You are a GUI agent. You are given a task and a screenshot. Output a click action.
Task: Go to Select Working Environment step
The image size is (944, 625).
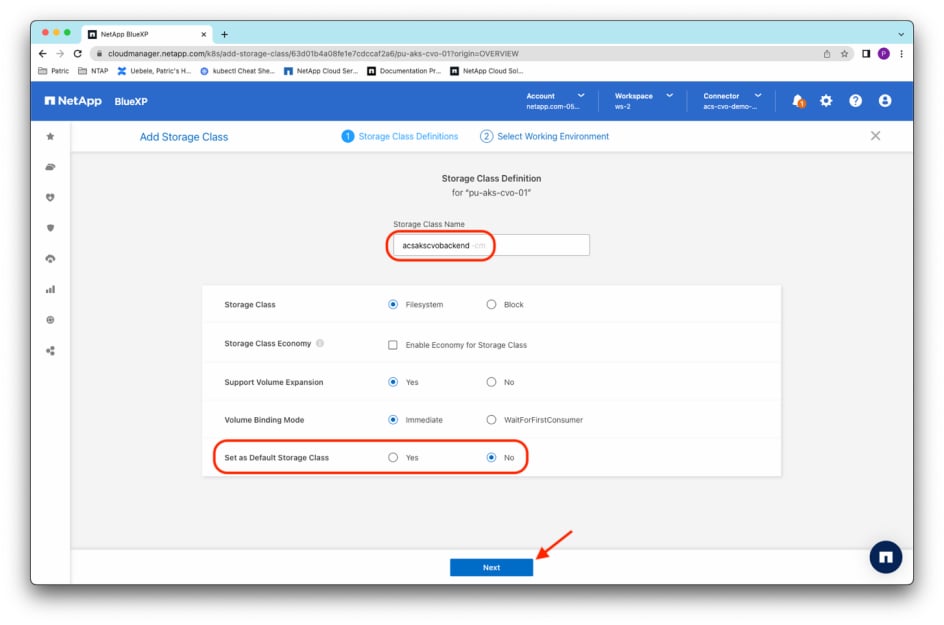(x=544, y=137)
